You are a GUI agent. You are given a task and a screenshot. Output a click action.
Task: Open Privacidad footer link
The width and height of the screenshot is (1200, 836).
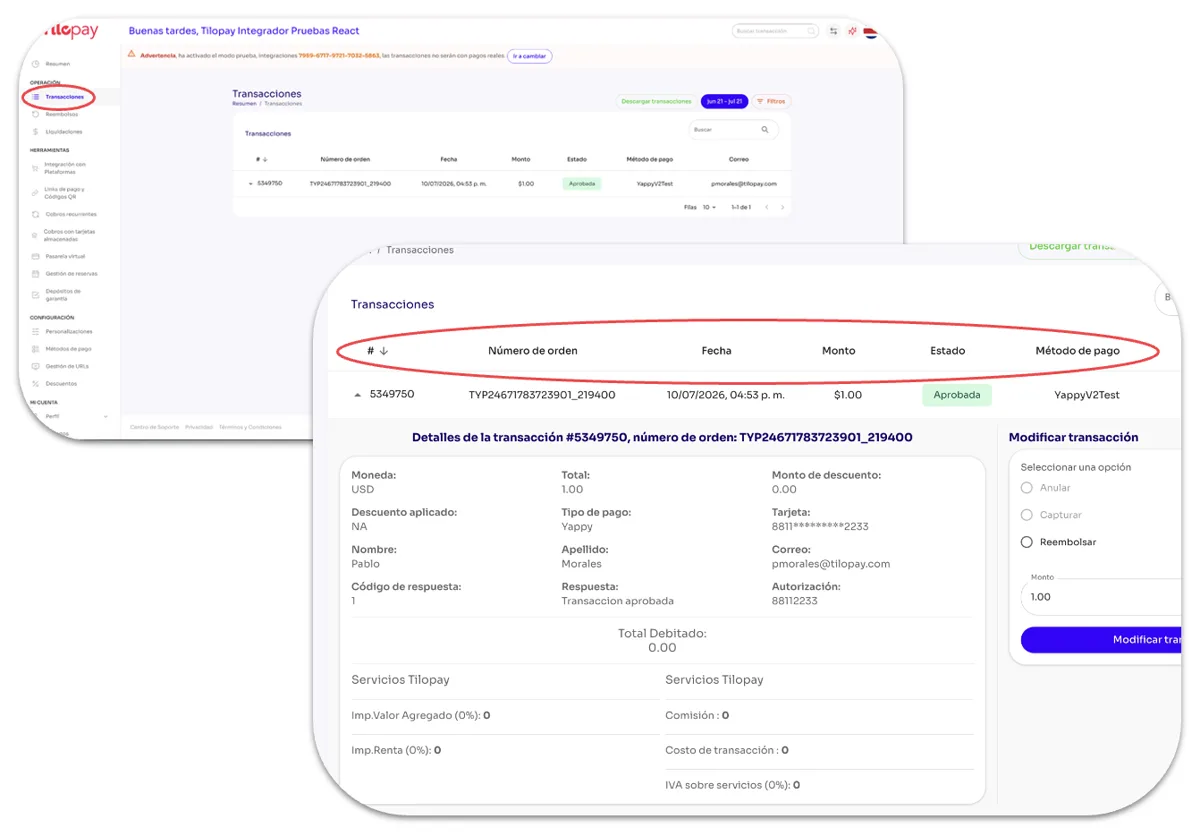coord(198,427)
